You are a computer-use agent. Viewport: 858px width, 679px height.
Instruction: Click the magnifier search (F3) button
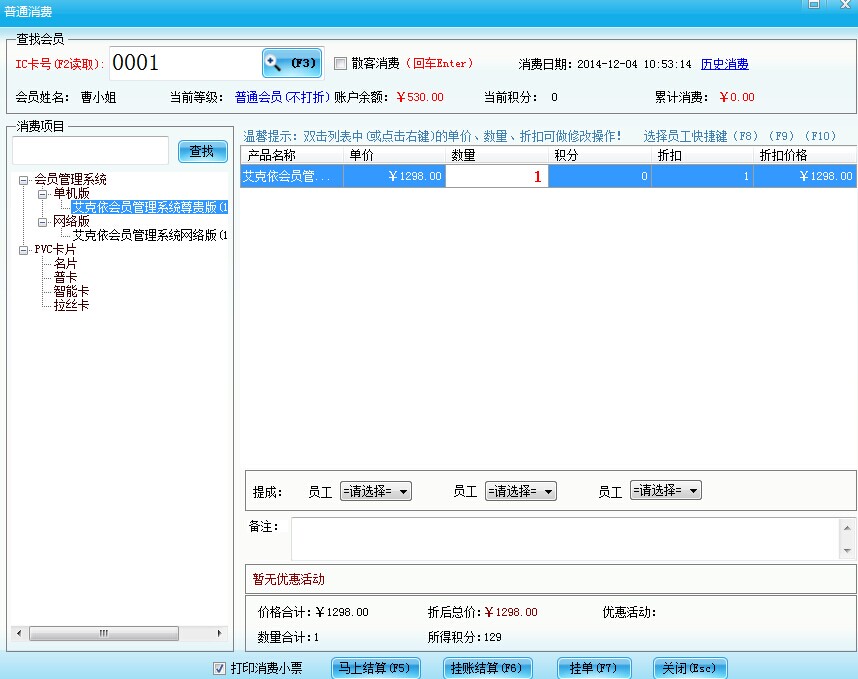pyautogui.click(x=292, y=63)
